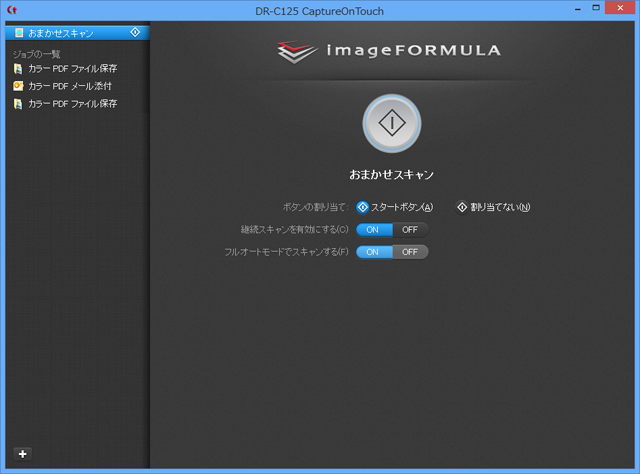
Task: Click the file icon of the first PDF ファイル保存 job
Action: pyautogui.click(x=18, y=69)
